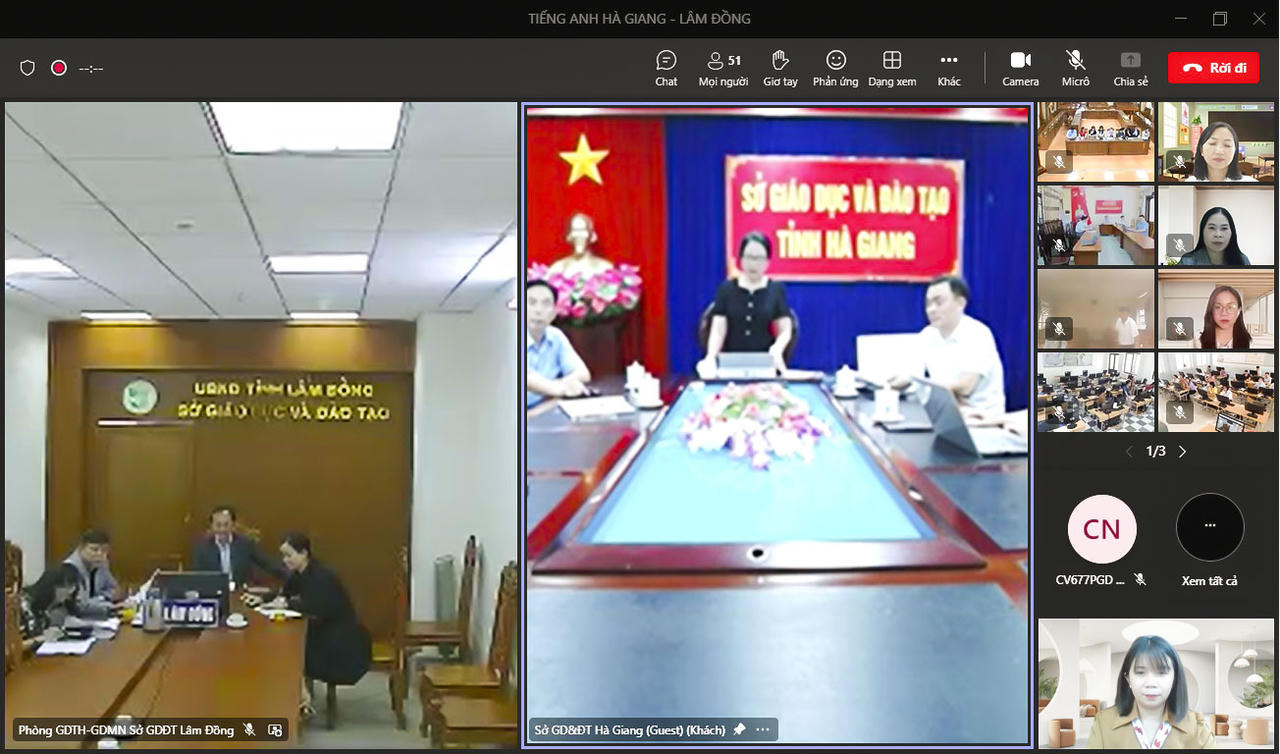
Task: Click the Chia sẻ share screen icon
Action: pyautogui.click(x=1130, y=68)
